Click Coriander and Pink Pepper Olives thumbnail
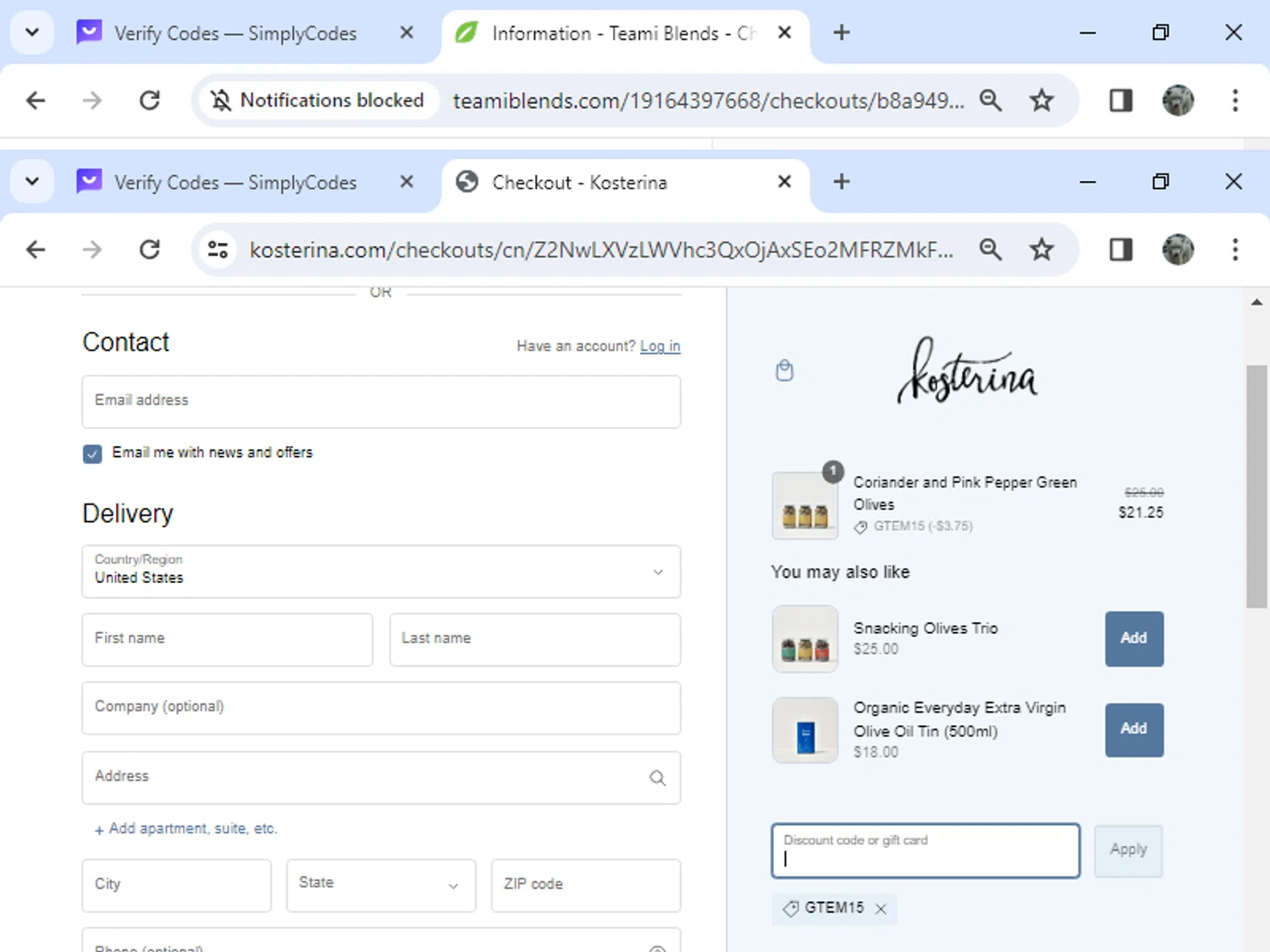Viewport: 1270px width, 952px height. click(x=805, y=505)
